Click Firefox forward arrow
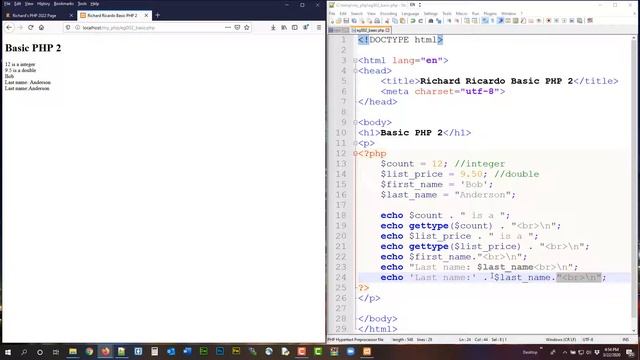The width and height of the screenshot is (640, 360). (x=20, y=27)
